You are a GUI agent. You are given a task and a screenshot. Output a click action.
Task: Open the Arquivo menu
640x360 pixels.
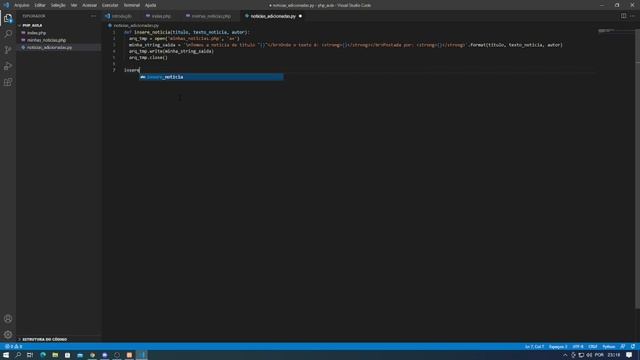pyautogui.click(x=22, y=5)
